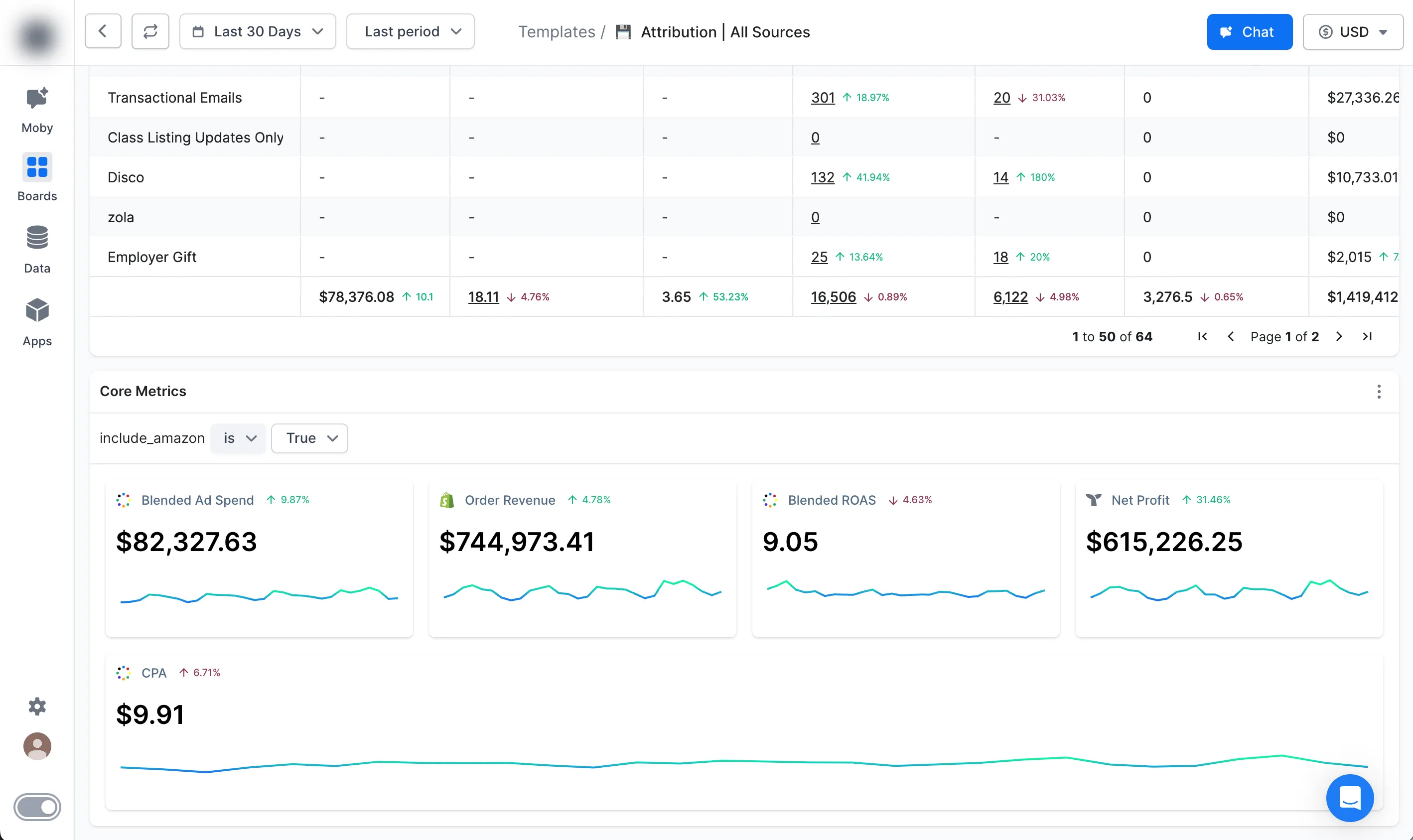Open the settings gear icon
This screenshot has width=1413, height=840.
[x=37, y=706]
